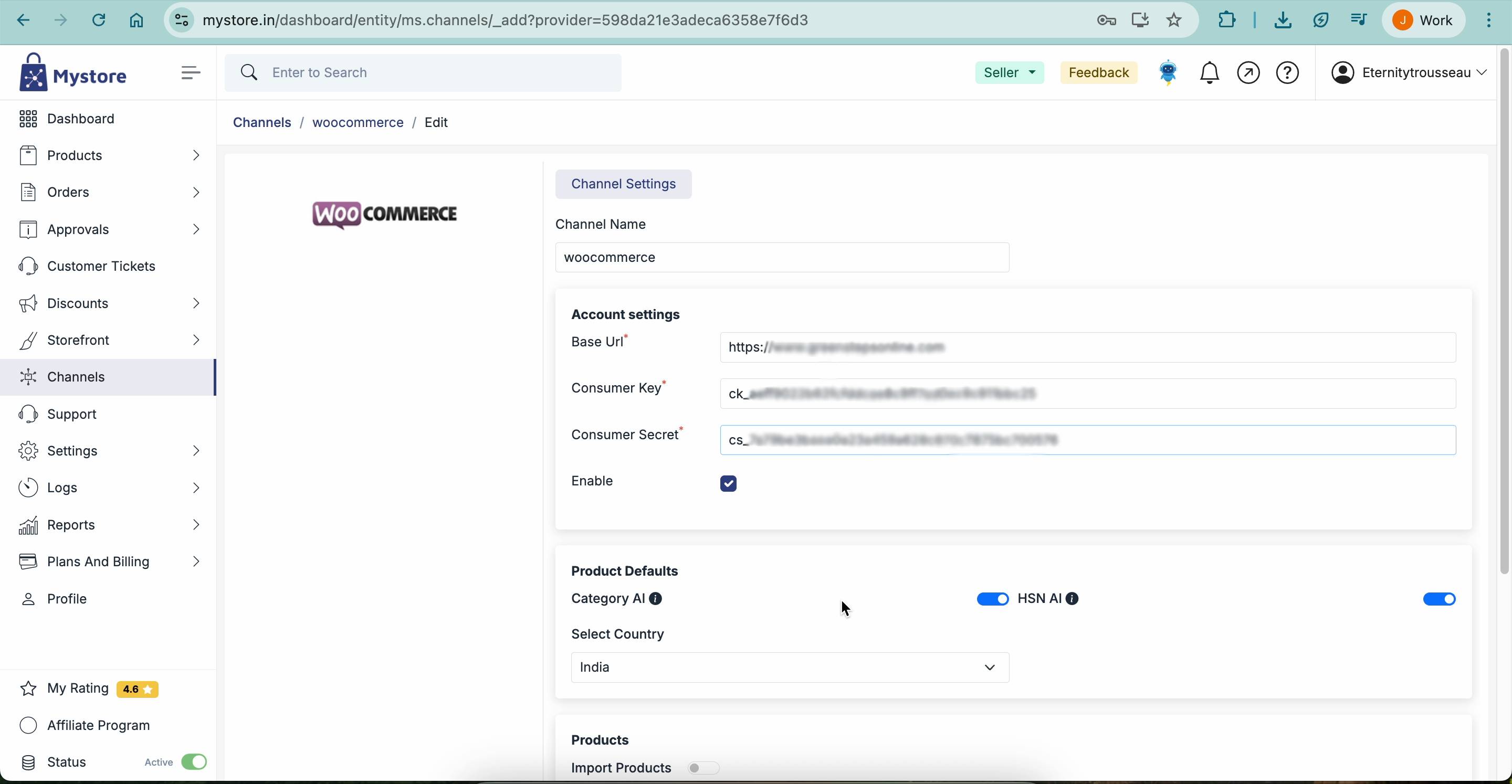Expand the Eternitytrousseau account menu
Image resolution: width=1512 pixels, height=784 pixels.
(x=1409, y=73)
